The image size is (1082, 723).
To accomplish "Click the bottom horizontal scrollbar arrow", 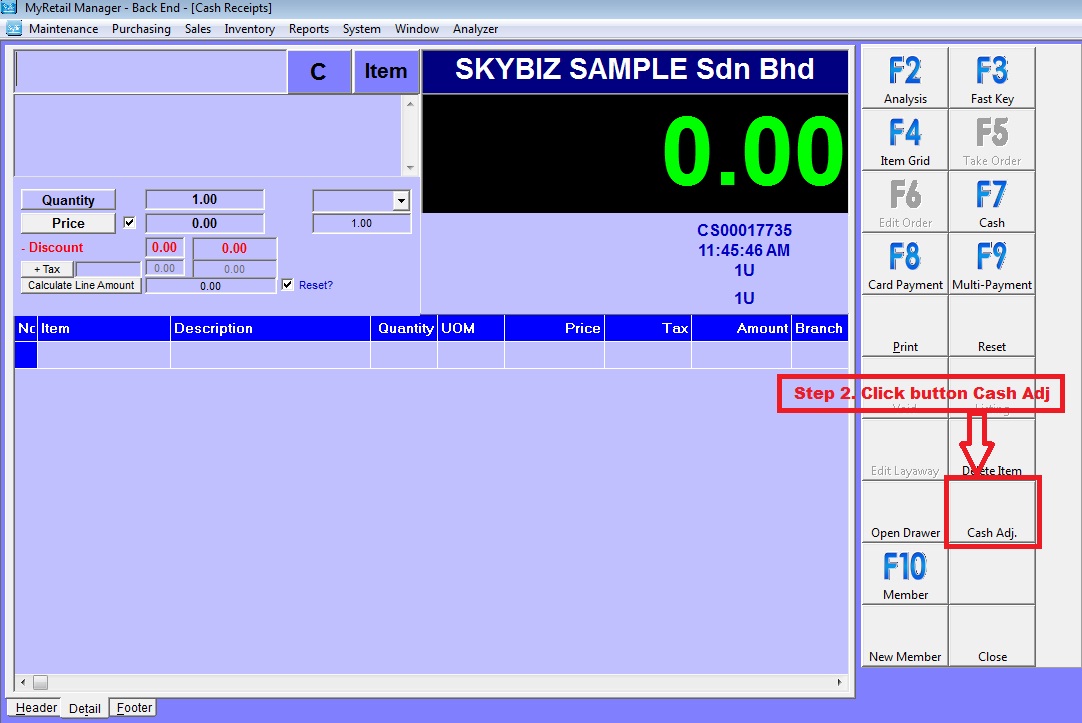I will point(22,682).
